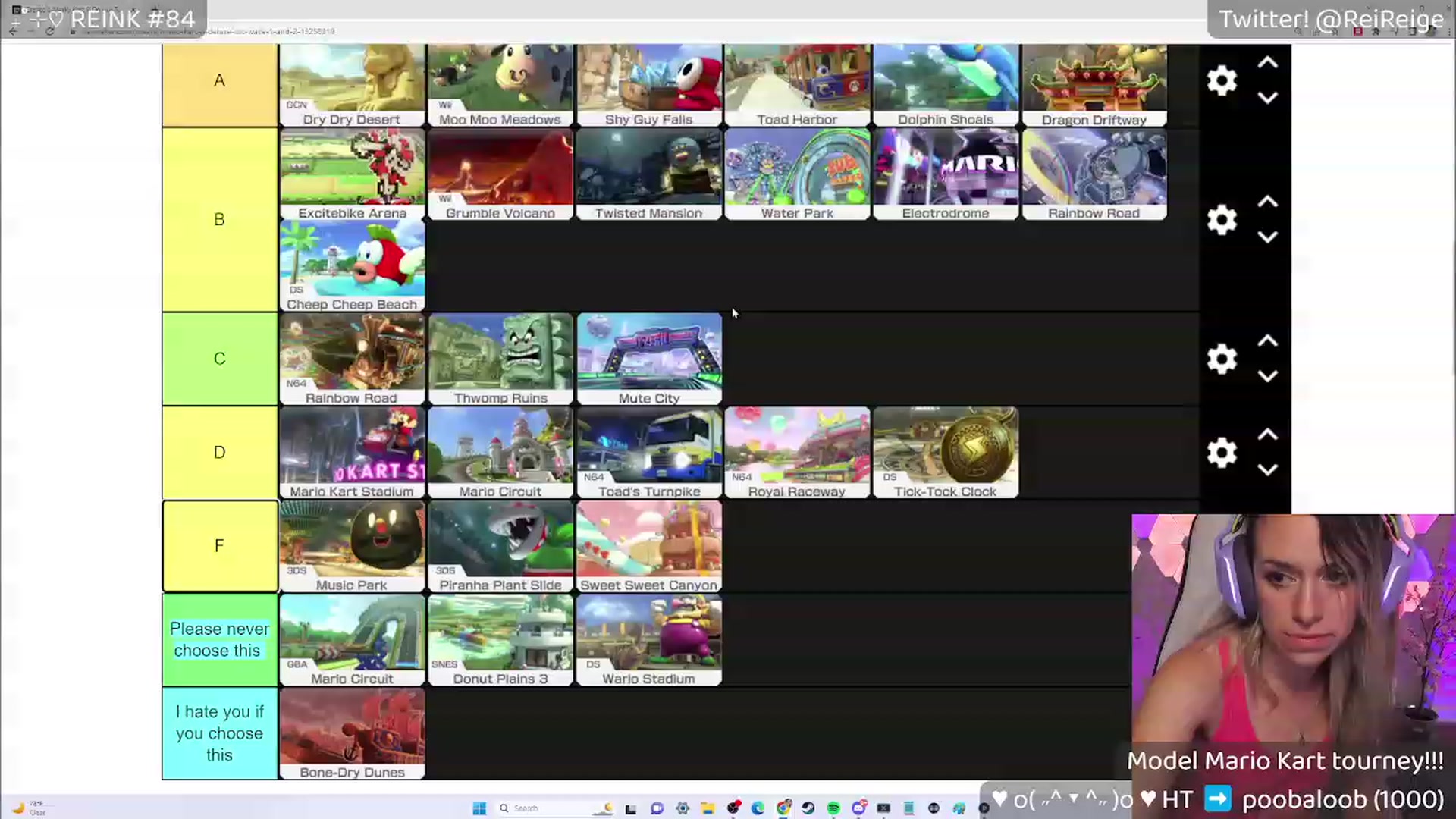Select the Dolphin Shoals track thumbnail
1456x819 pixels.
946,85
